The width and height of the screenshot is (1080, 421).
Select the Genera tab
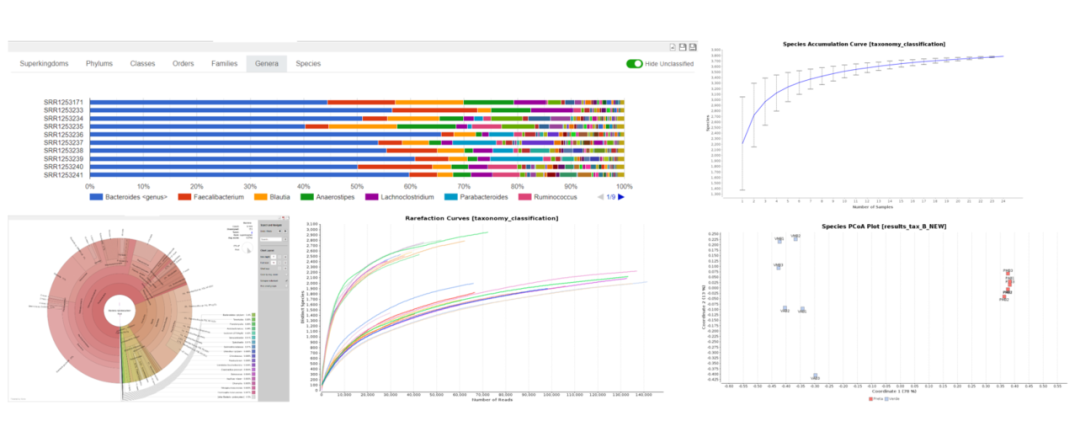pyautogui.click(x=267, y=63)
